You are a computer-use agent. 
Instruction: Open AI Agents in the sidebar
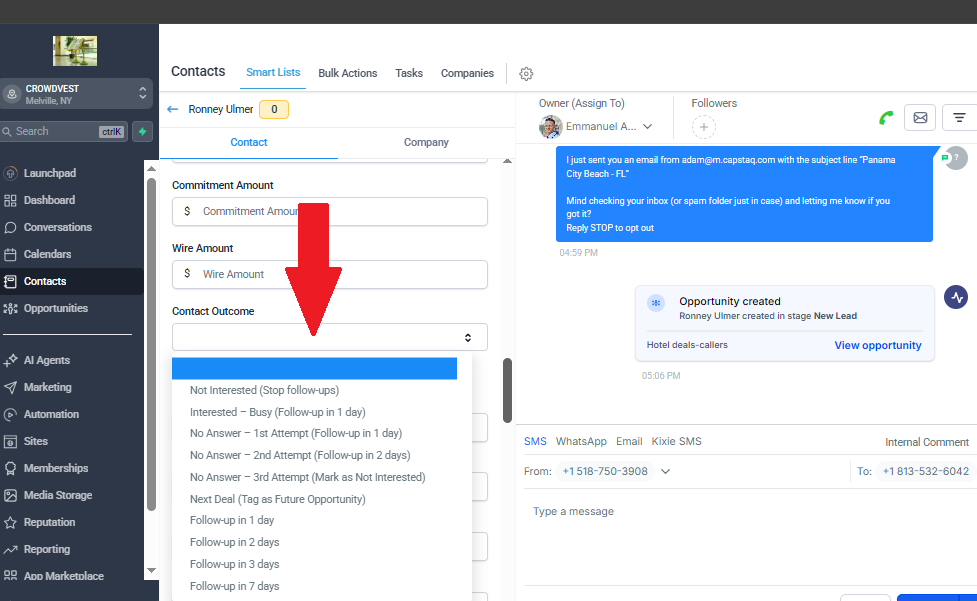point(47,360)
